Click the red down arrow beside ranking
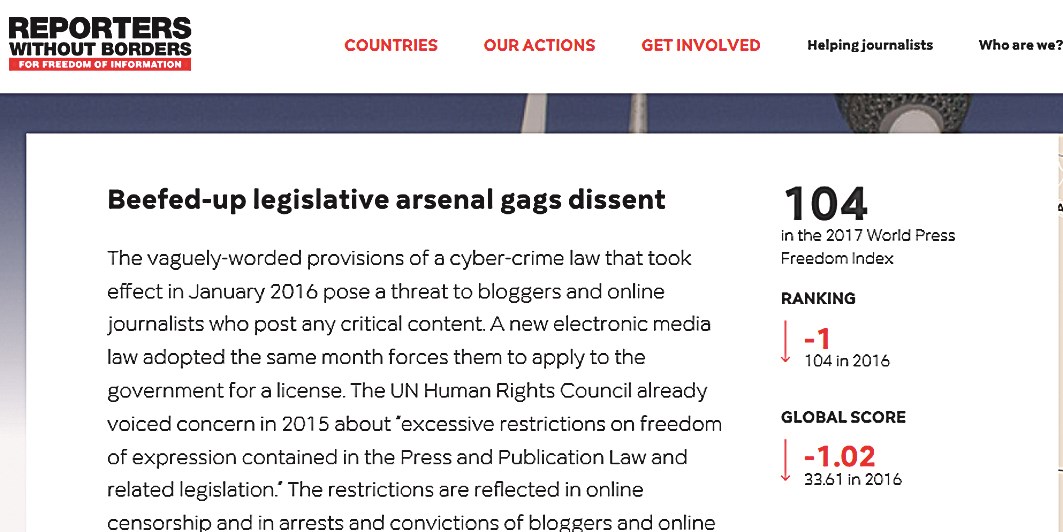The height and width of the screenshot is (532, 1063). (787, 344)
